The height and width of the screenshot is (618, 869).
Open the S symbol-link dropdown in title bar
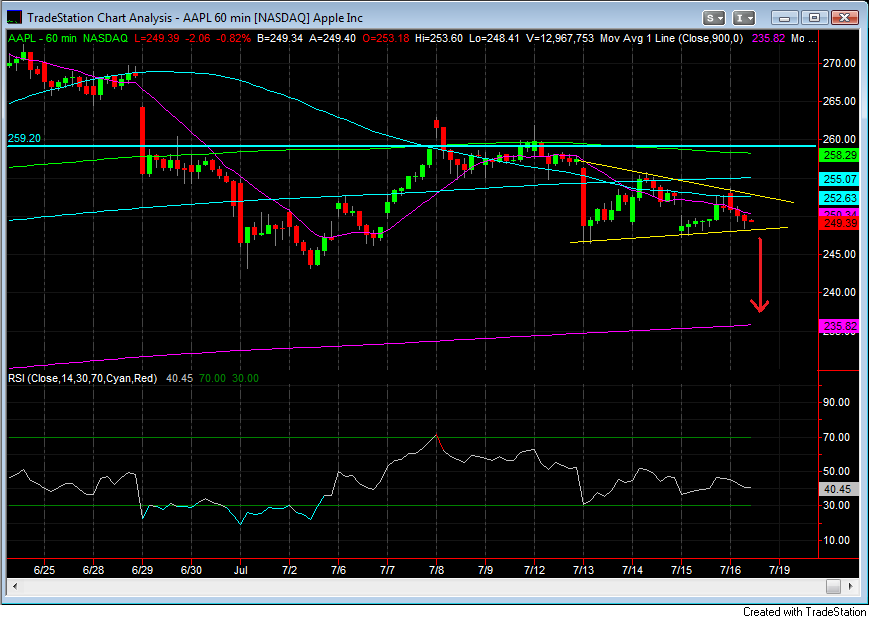tap(714, 18)
